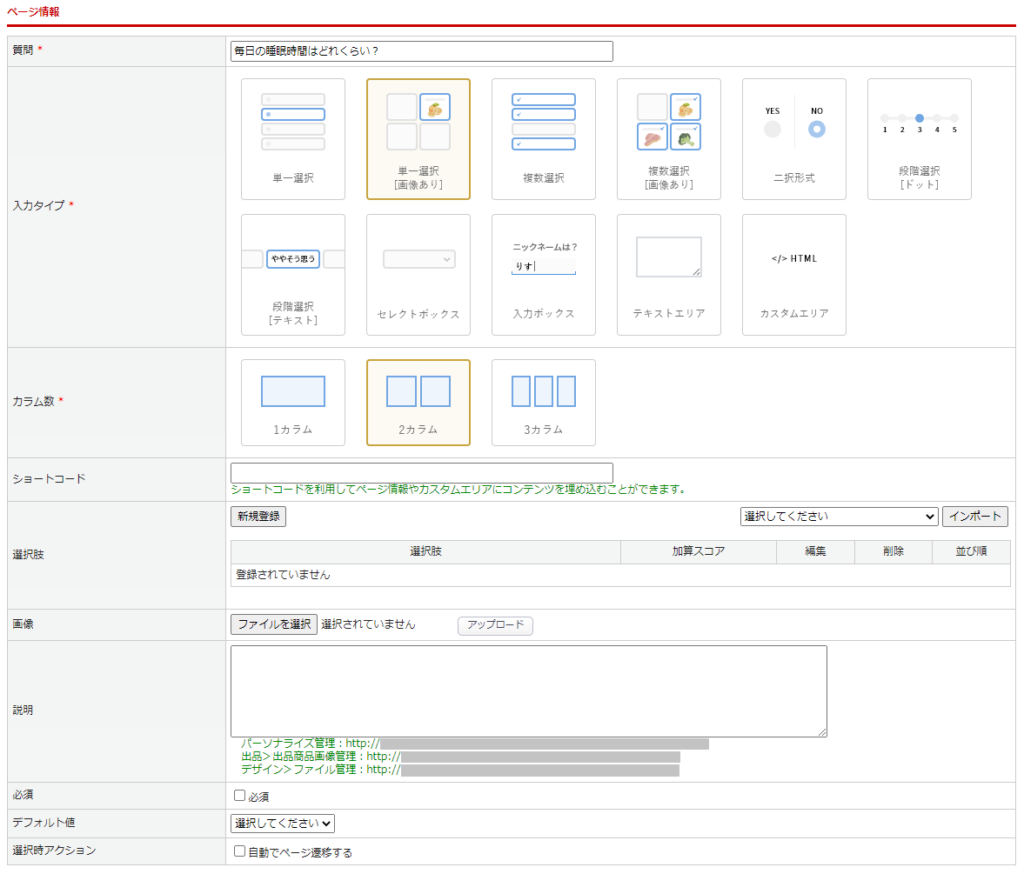Enable the 必須 checkbox
The height and width of the screenshot is (874, 1024).
click(239, 796)
